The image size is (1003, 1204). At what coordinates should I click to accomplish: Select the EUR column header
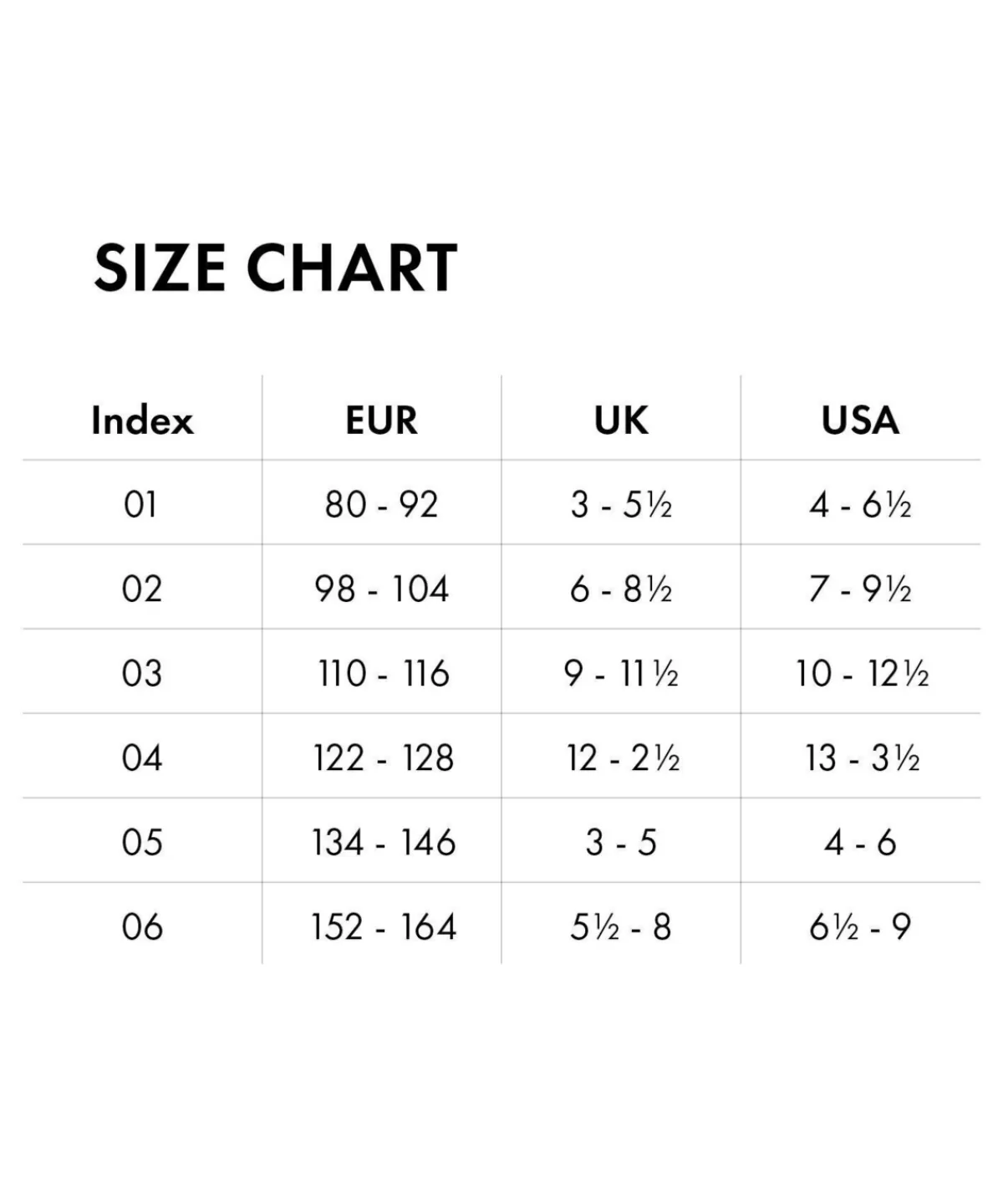(381, 420)
